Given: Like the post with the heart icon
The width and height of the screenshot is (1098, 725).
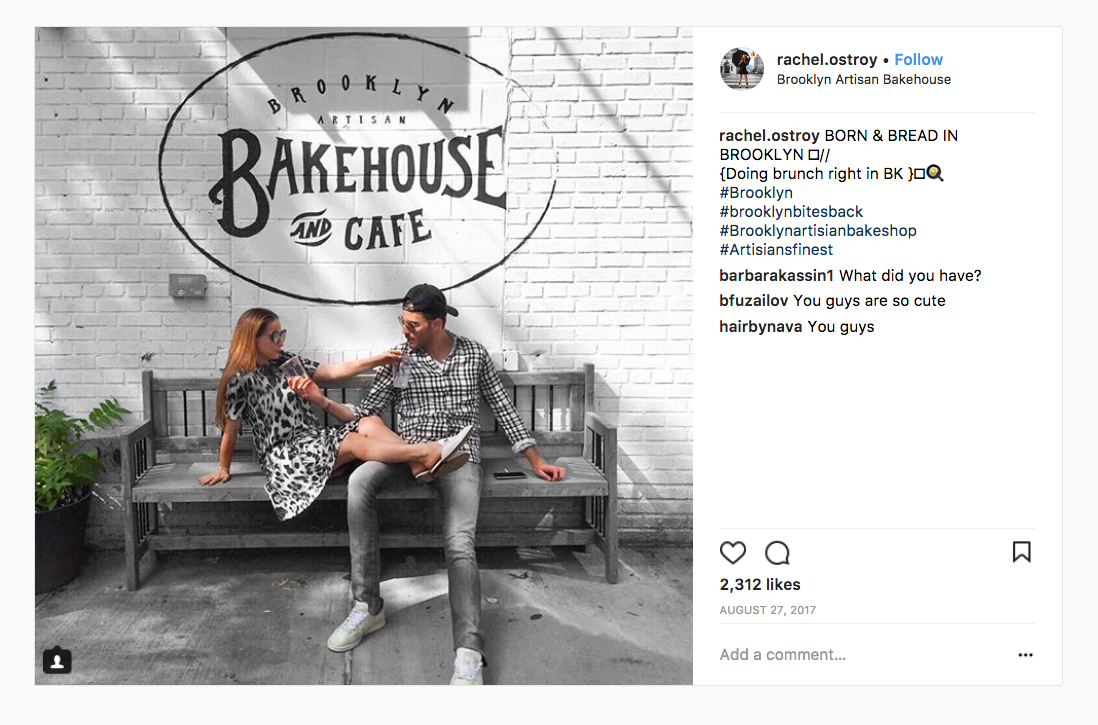Looking at the screenshot, I should coord(732,553).
